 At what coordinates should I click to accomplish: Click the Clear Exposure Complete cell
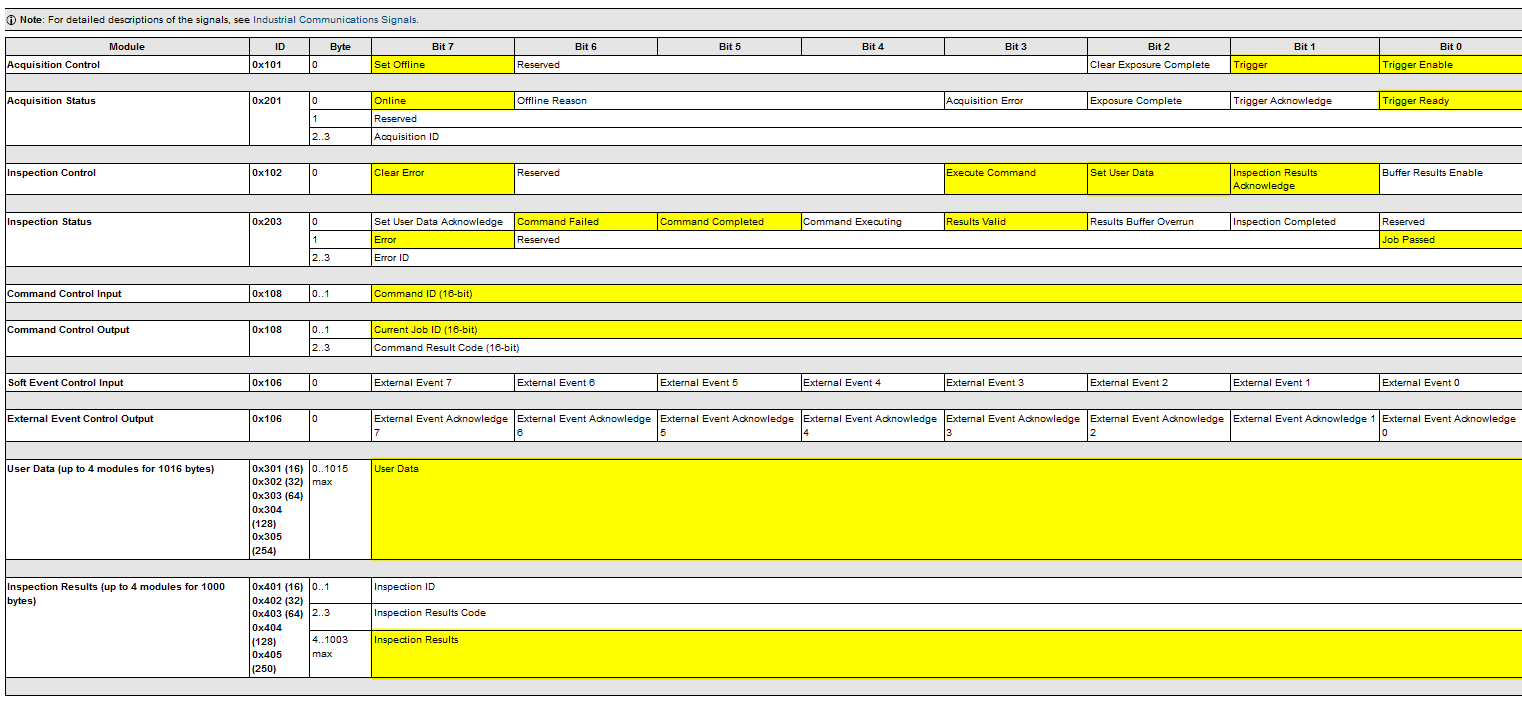[x=1159, y=65]
